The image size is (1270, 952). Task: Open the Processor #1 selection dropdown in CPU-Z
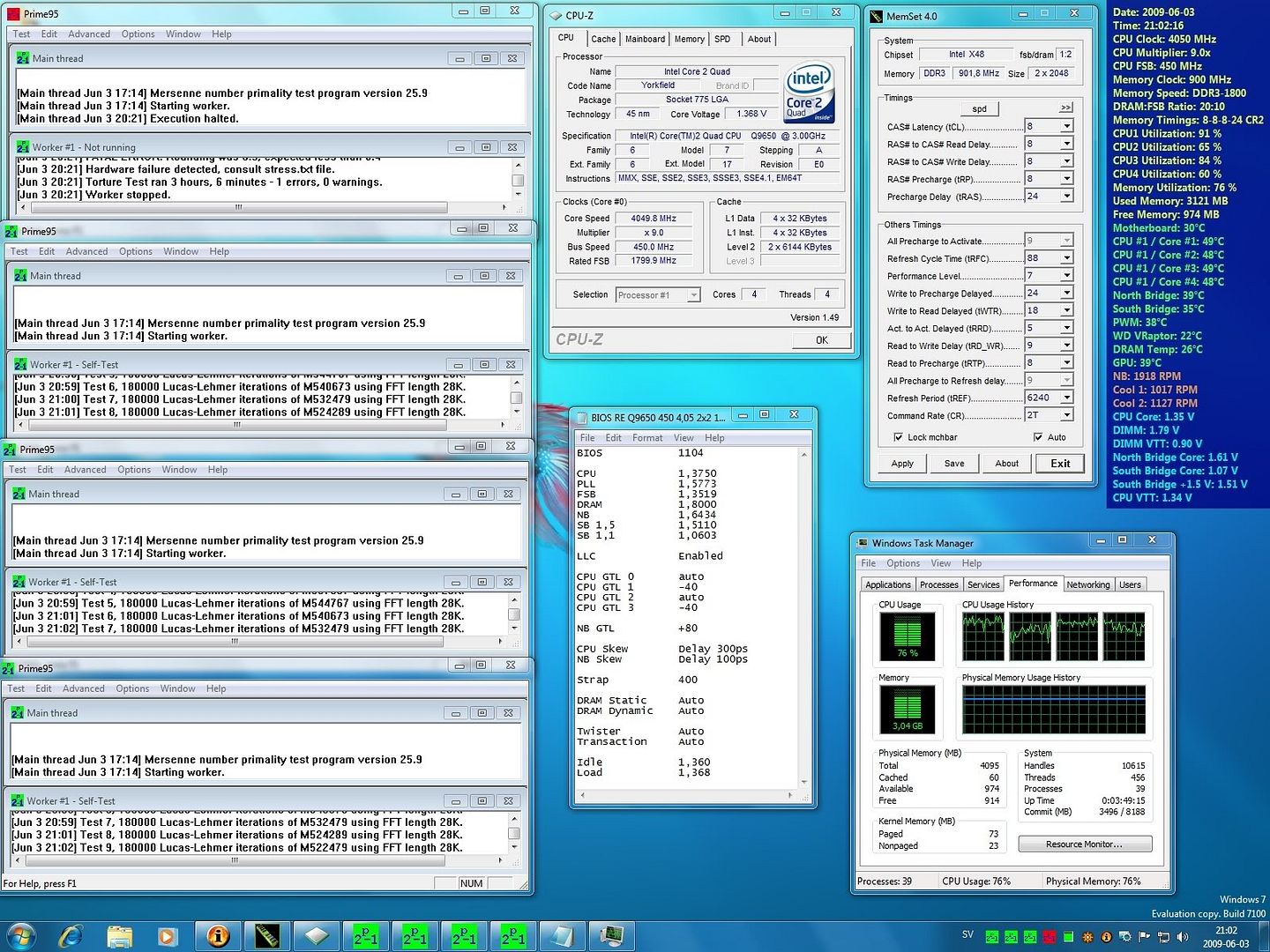[x=694, y=295]
